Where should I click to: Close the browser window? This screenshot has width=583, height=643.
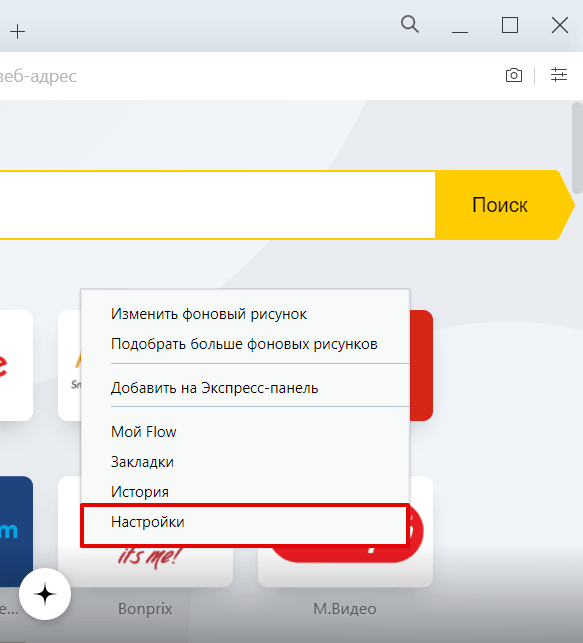click(560, 25)
